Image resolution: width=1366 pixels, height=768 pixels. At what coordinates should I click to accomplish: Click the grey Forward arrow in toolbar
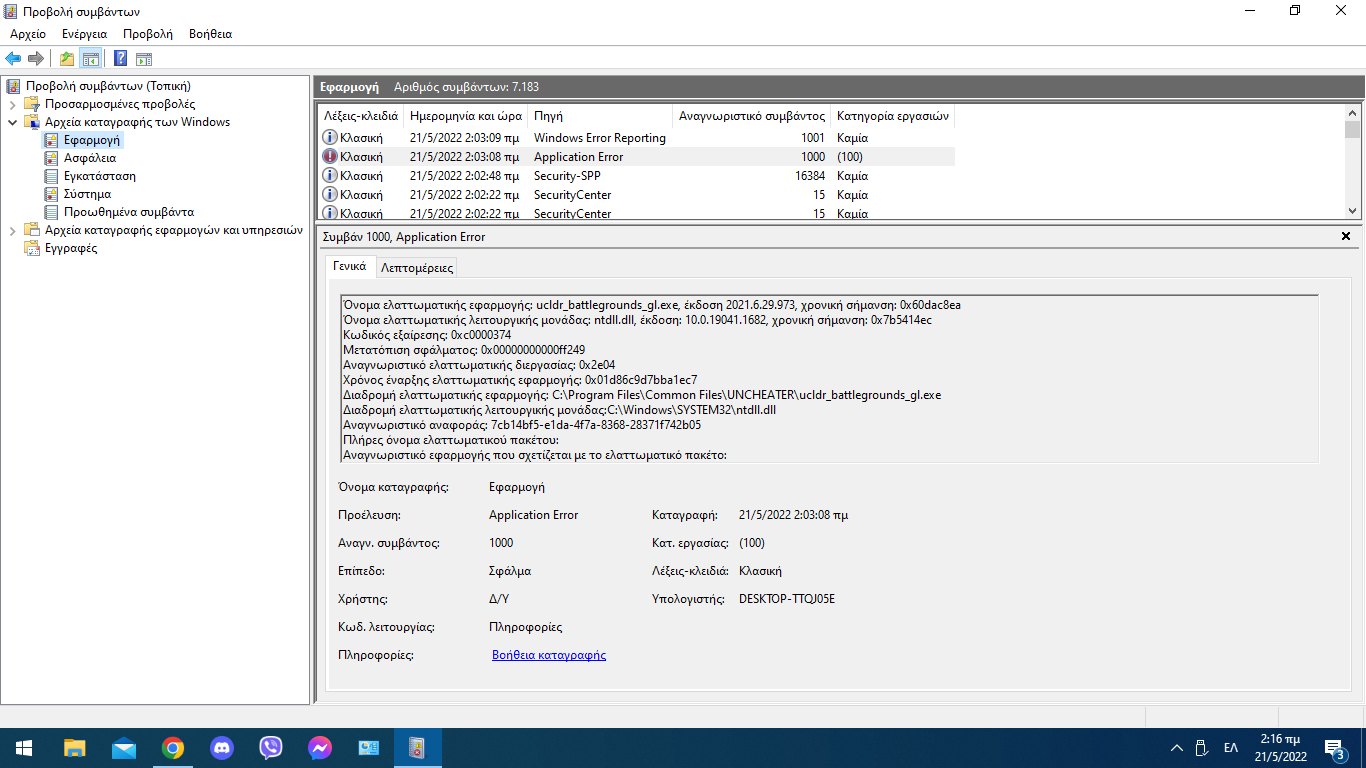(36, 59)
